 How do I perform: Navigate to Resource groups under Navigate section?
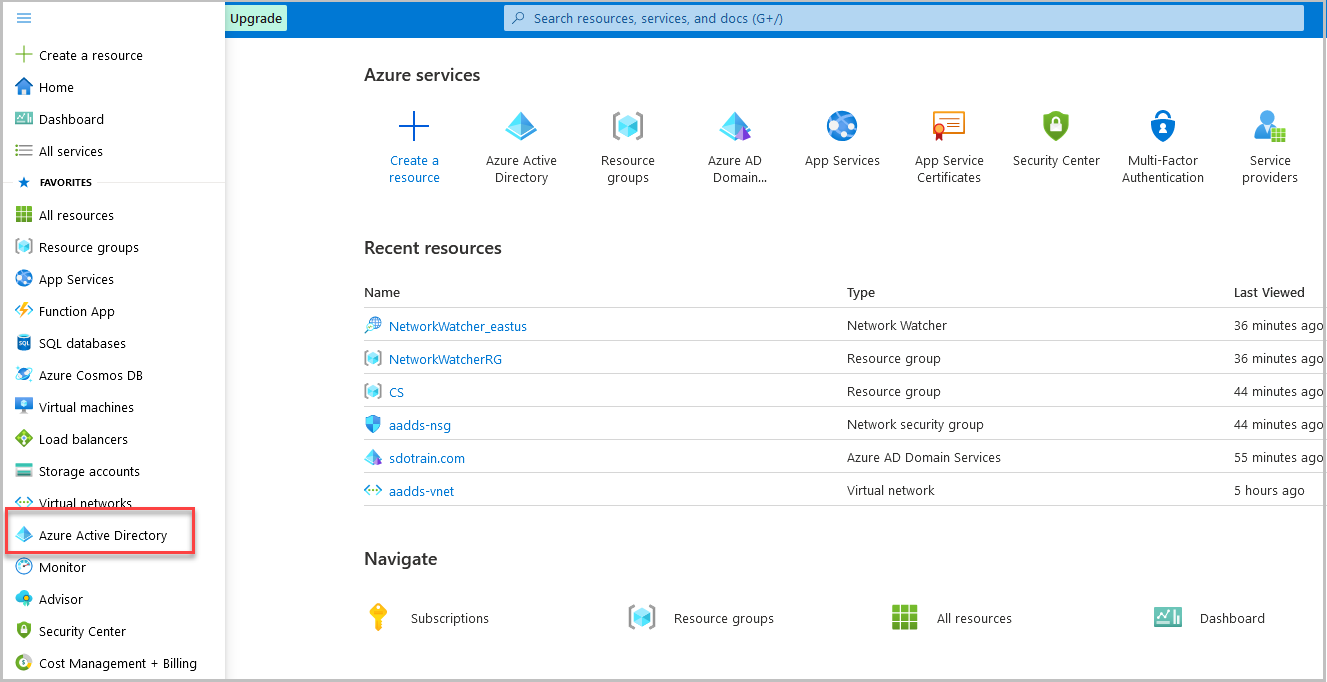(701, 618)
